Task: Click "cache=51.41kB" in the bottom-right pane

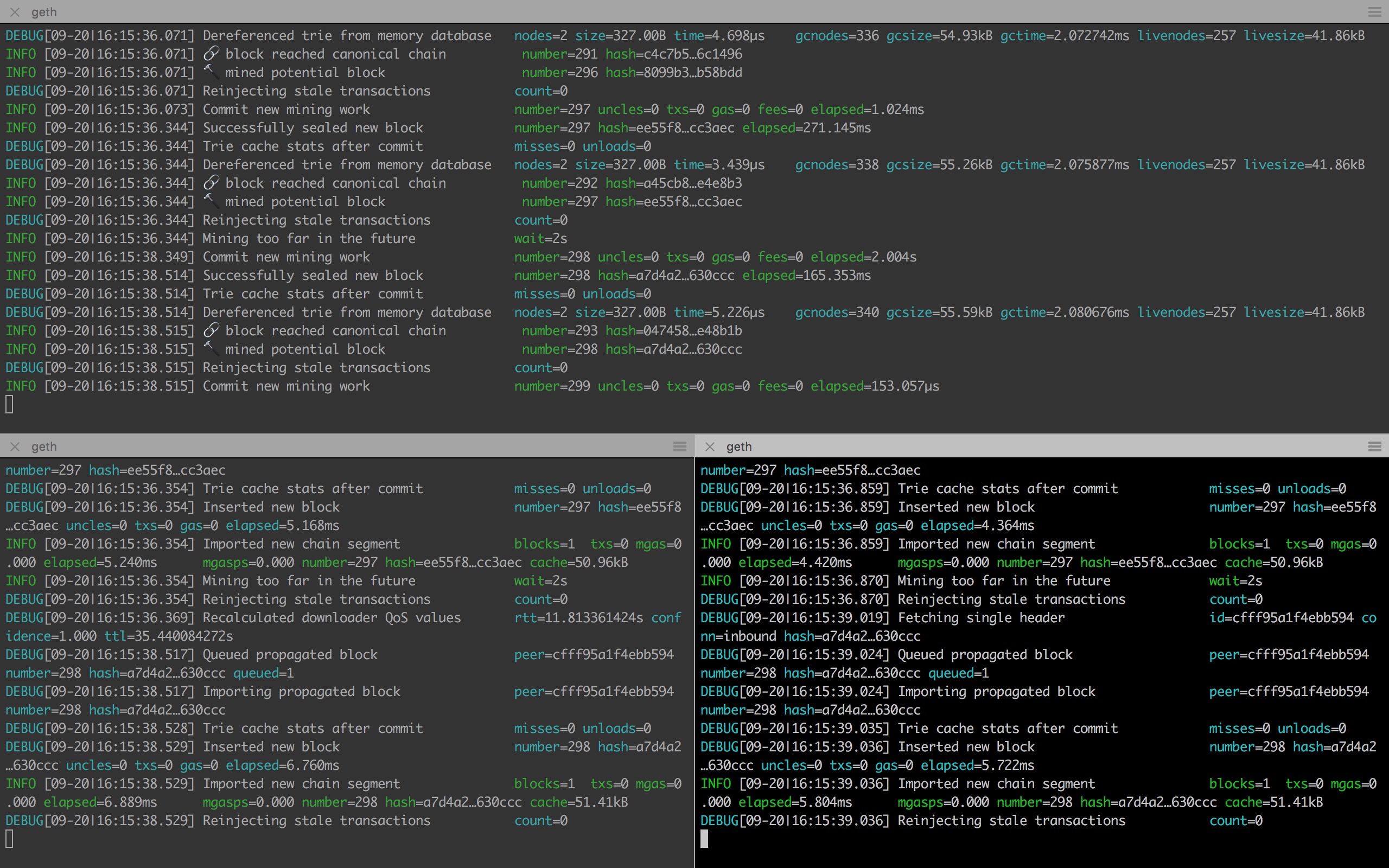Action: [1273, 802]
